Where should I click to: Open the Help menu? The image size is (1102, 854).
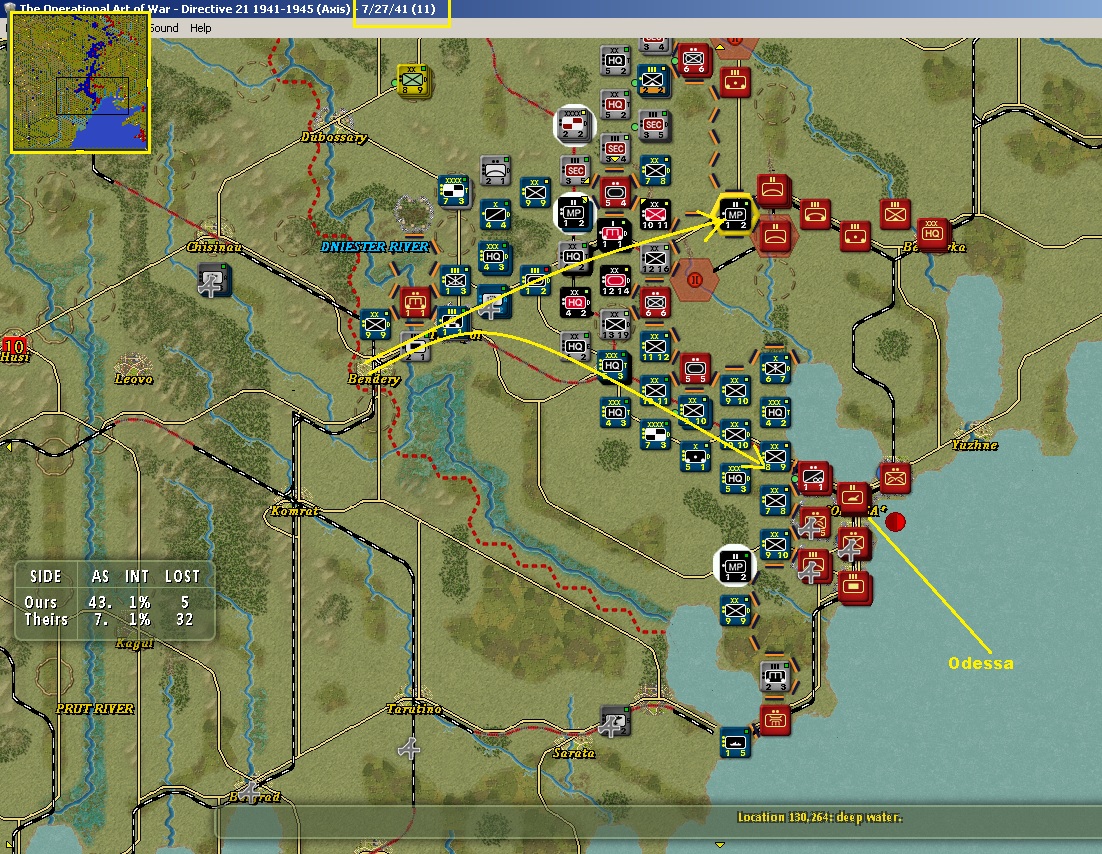[x=200, y=28]
